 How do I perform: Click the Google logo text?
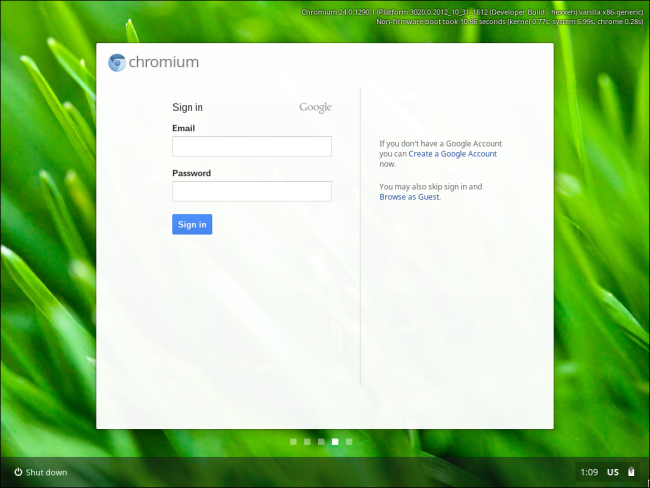pyautogui.click(x=315, y=107)
